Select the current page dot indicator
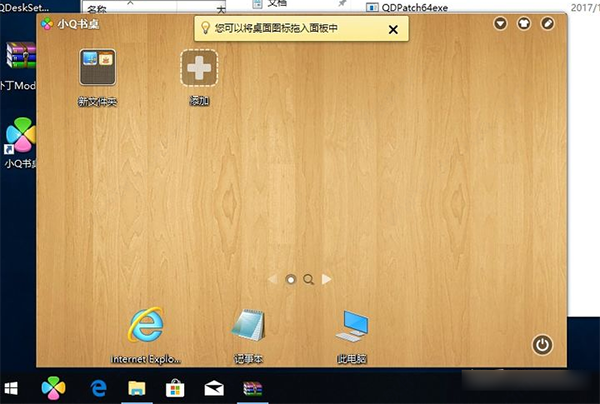Viewport: 600px width, 404px height. tap(291, 280)
